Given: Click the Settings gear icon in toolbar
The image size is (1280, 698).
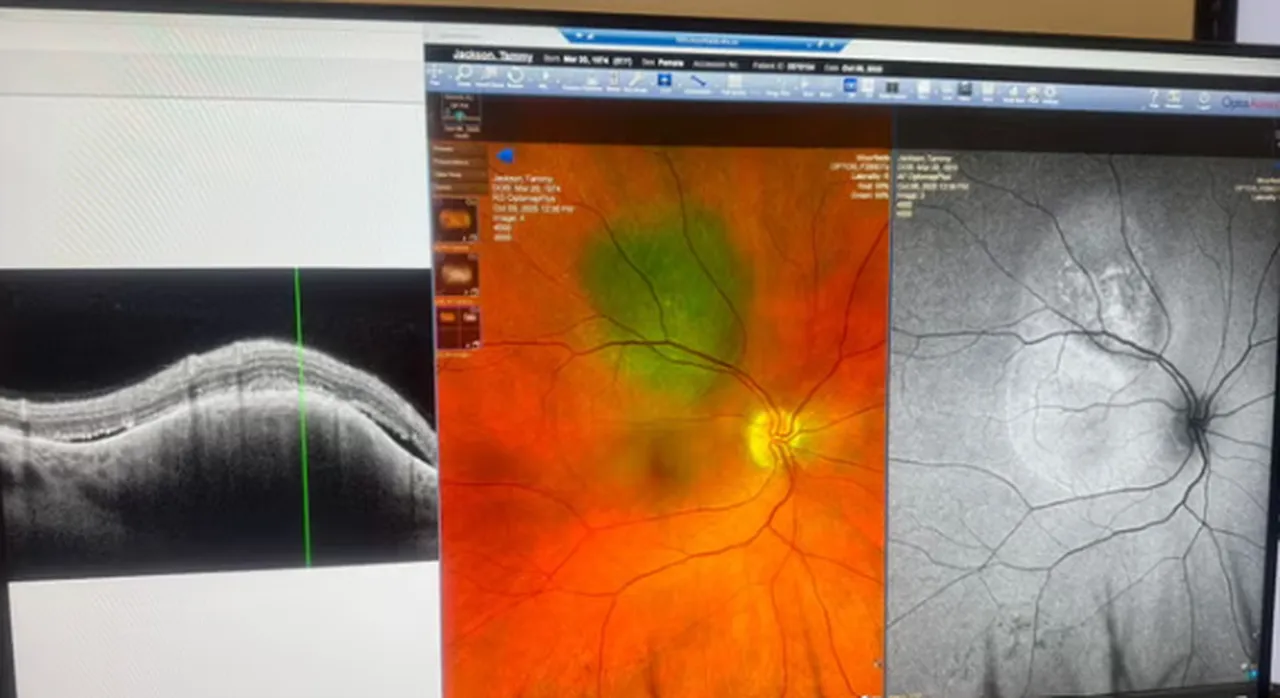Looking at the screenshot, I should click(1050, 93).
